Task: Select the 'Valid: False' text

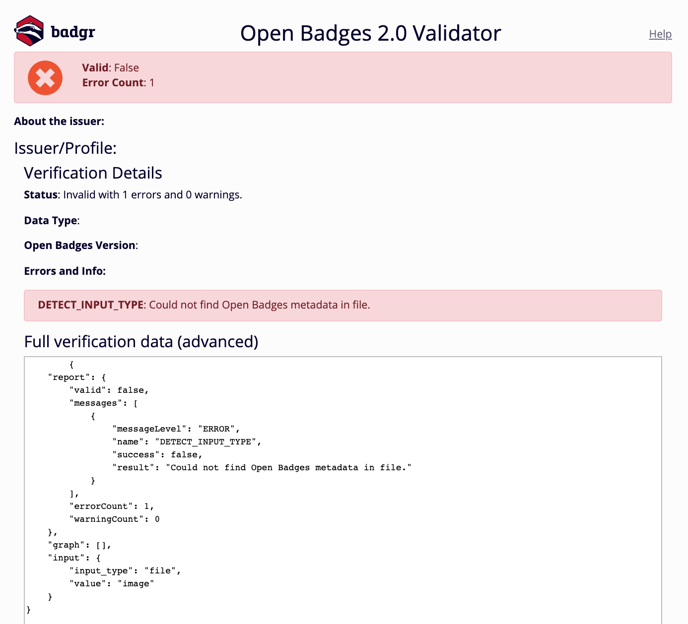Action: [110, 68]
